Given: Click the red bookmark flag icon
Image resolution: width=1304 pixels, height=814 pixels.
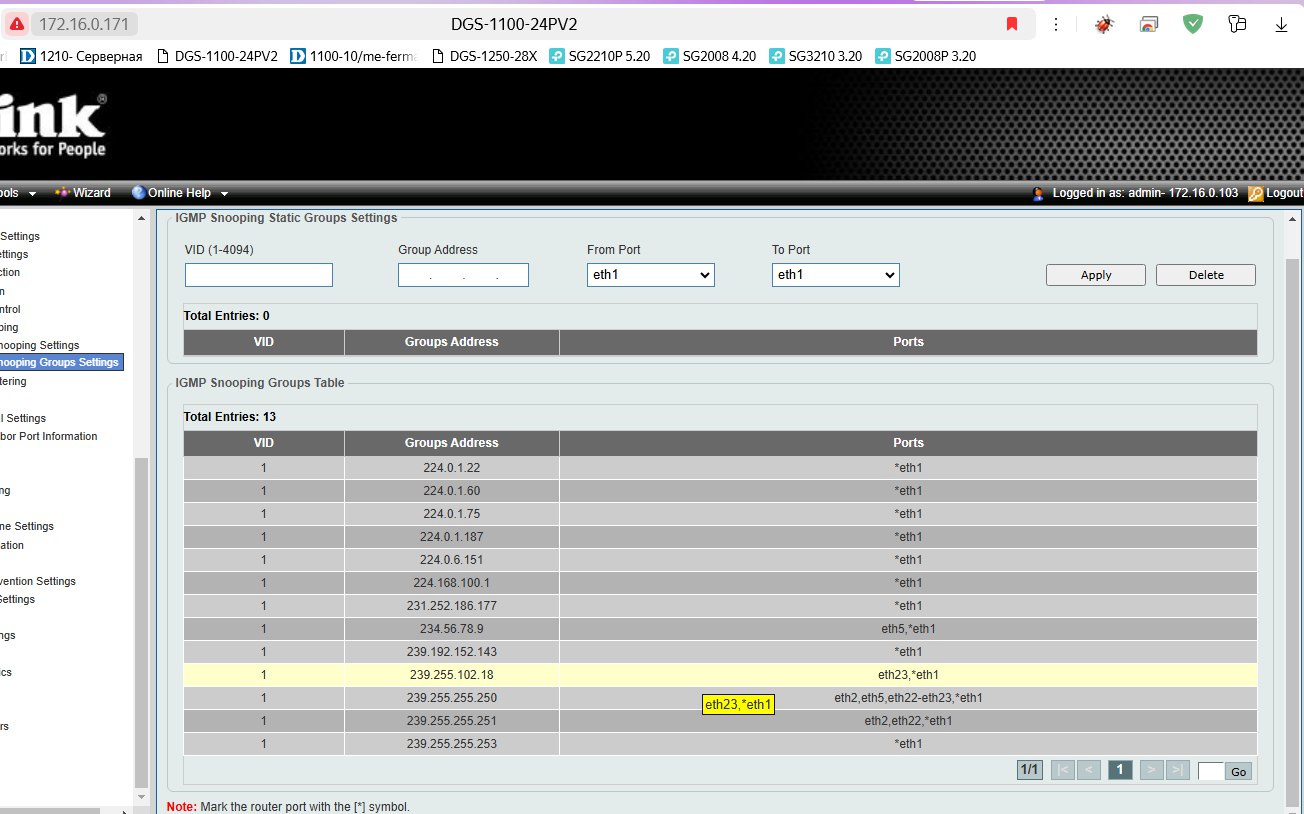Looking at the screenshot, I should click(x=1012, y=24).
